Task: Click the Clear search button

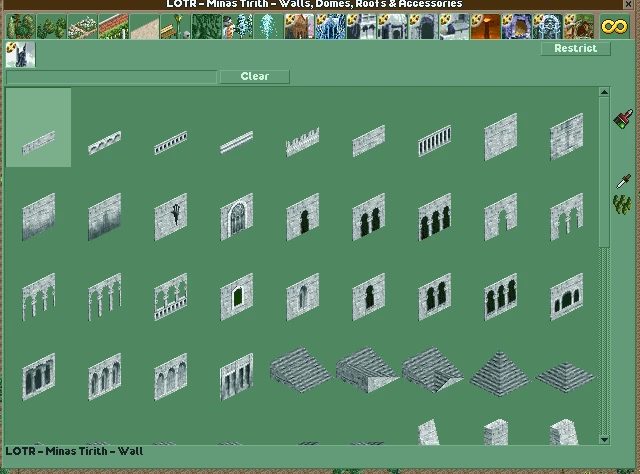Action: click(255, 76)
